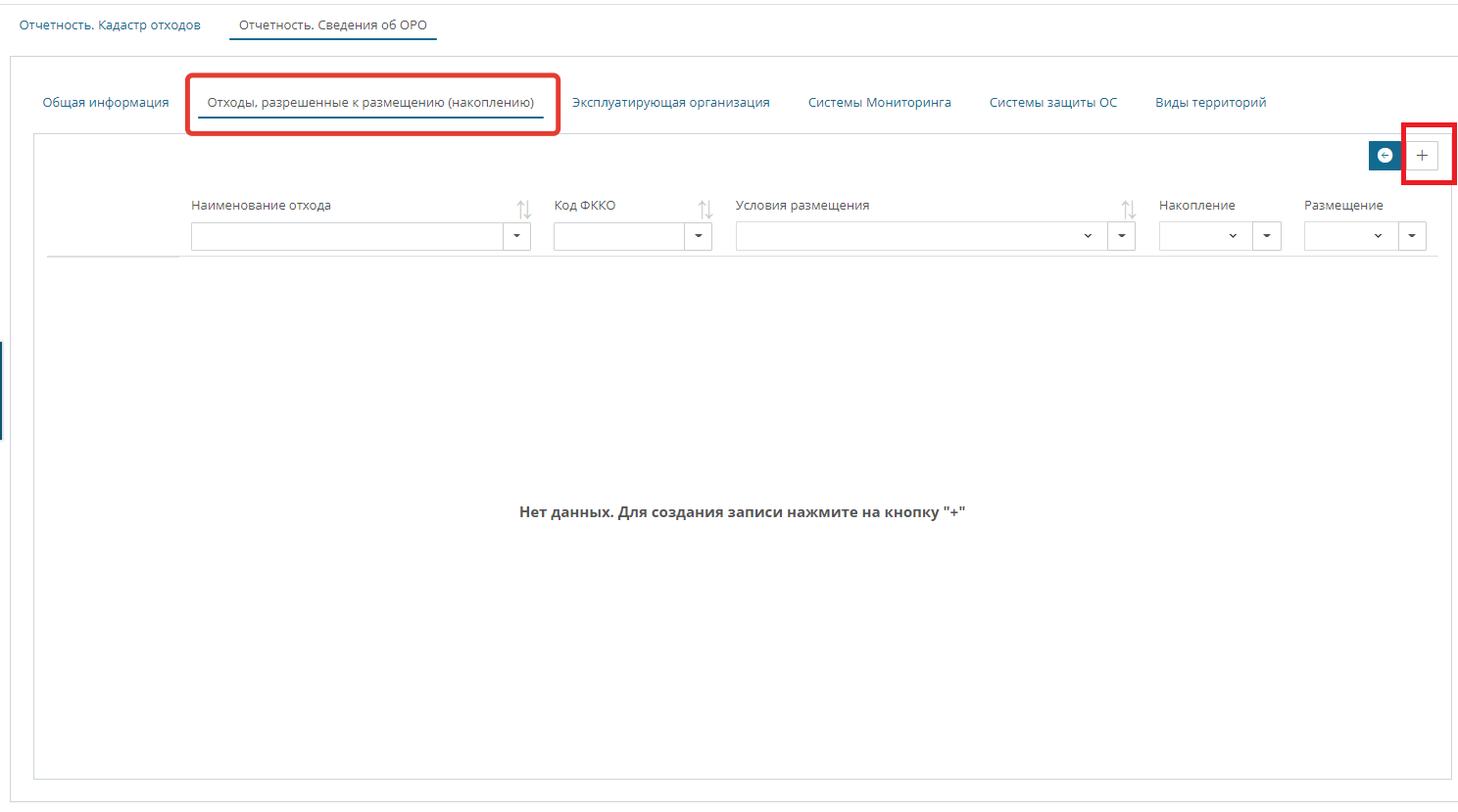Image resolution: width=1458 pixels, height=812 pixels.
Task: Click inside the Код ФККО filter field
Action: 617,235
